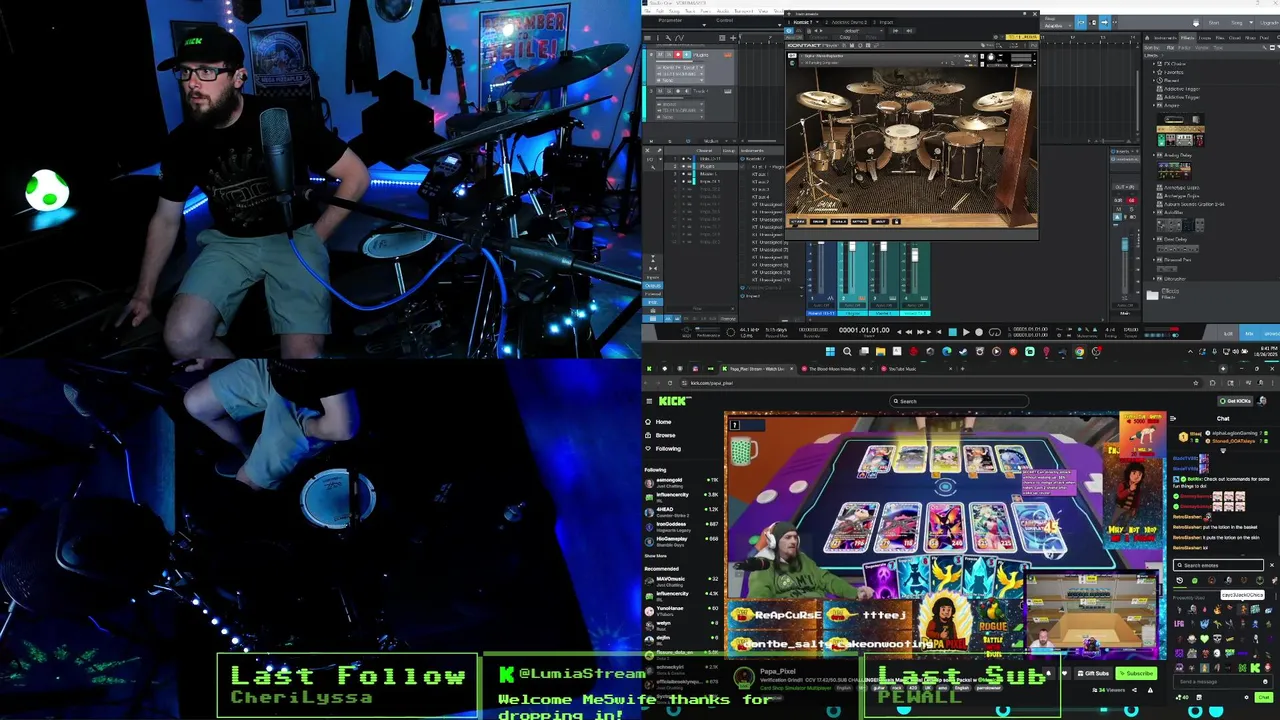
Task: Open the Song menu in Studio One menu bar
Action: (x=674, y=10)
